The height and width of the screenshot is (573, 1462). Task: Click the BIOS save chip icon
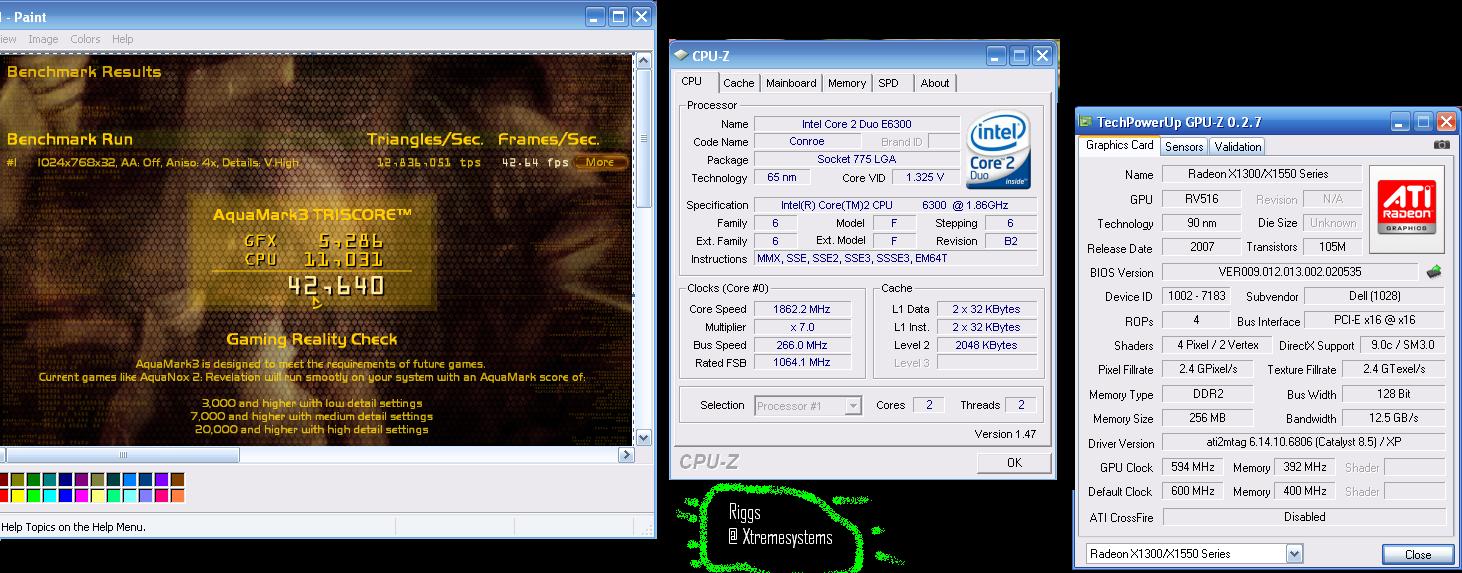(x=1433, y=271)
